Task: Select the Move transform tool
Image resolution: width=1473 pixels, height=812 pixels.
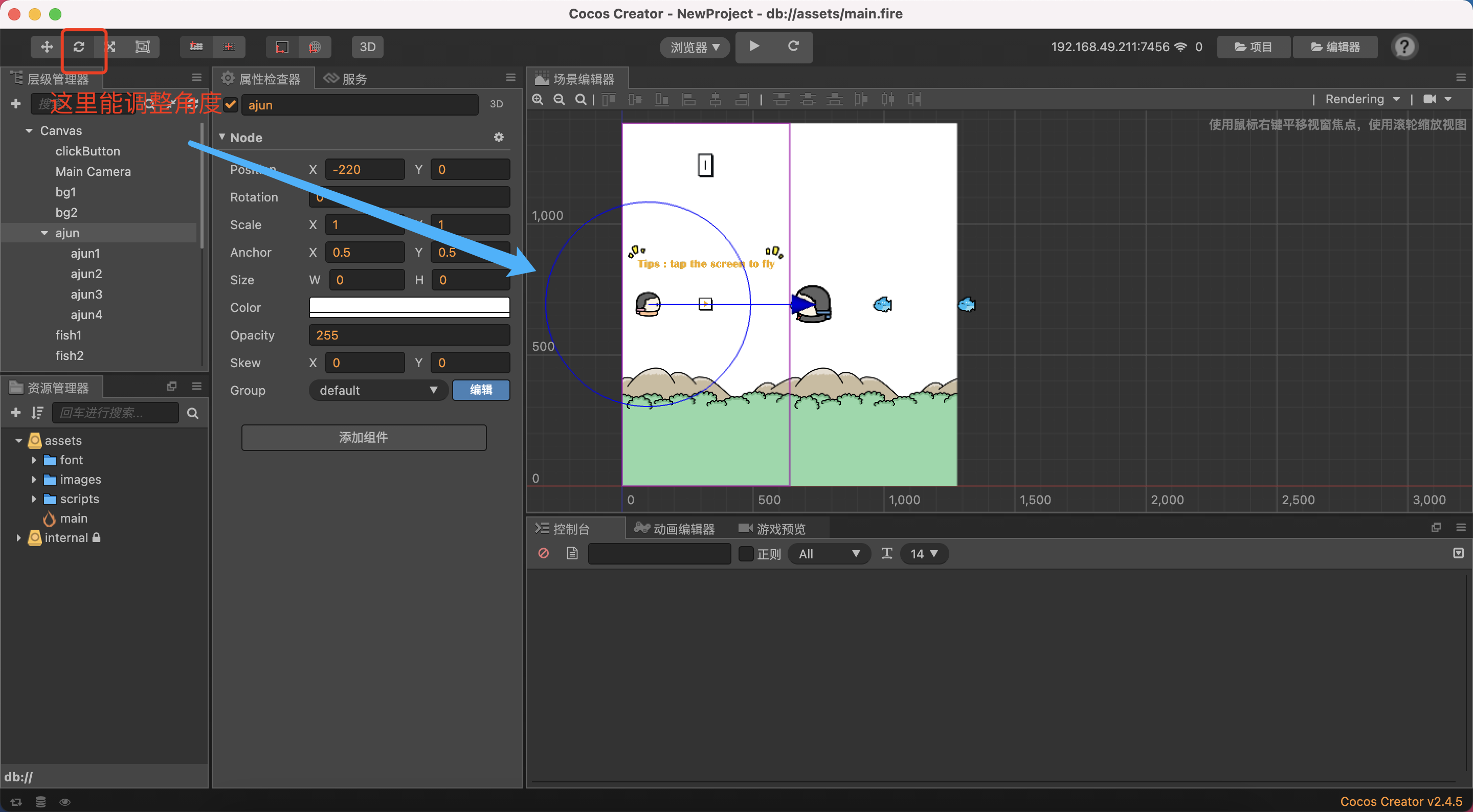Action: 47,47
